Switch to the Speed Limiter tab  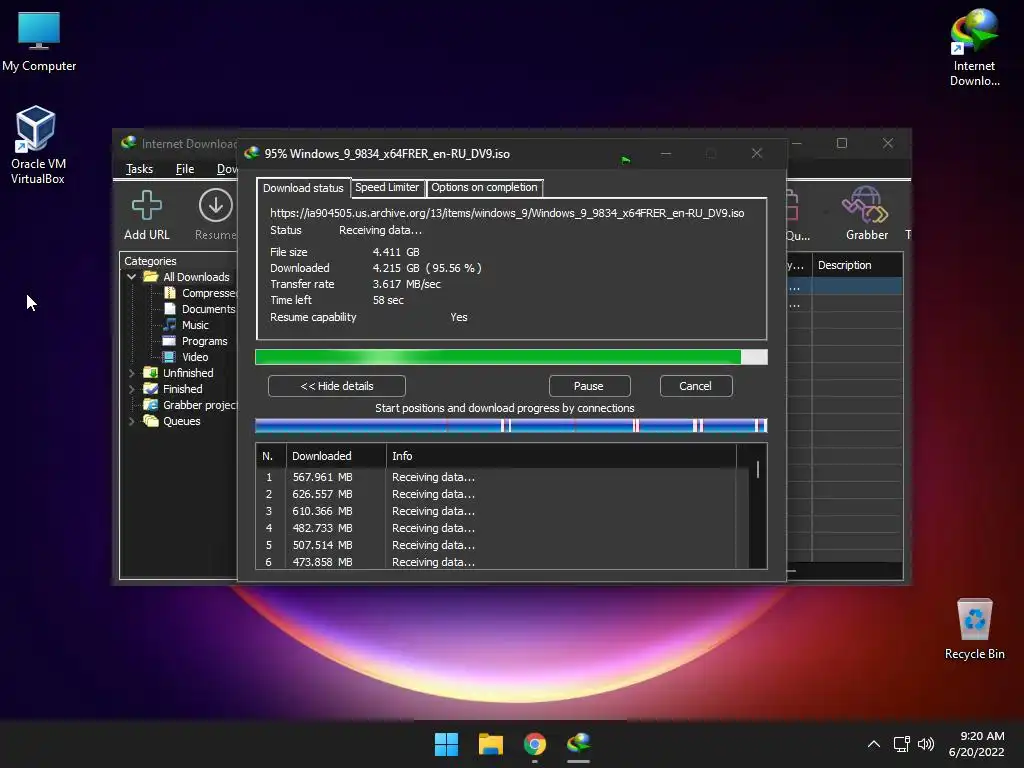click(x=387, y=187)
